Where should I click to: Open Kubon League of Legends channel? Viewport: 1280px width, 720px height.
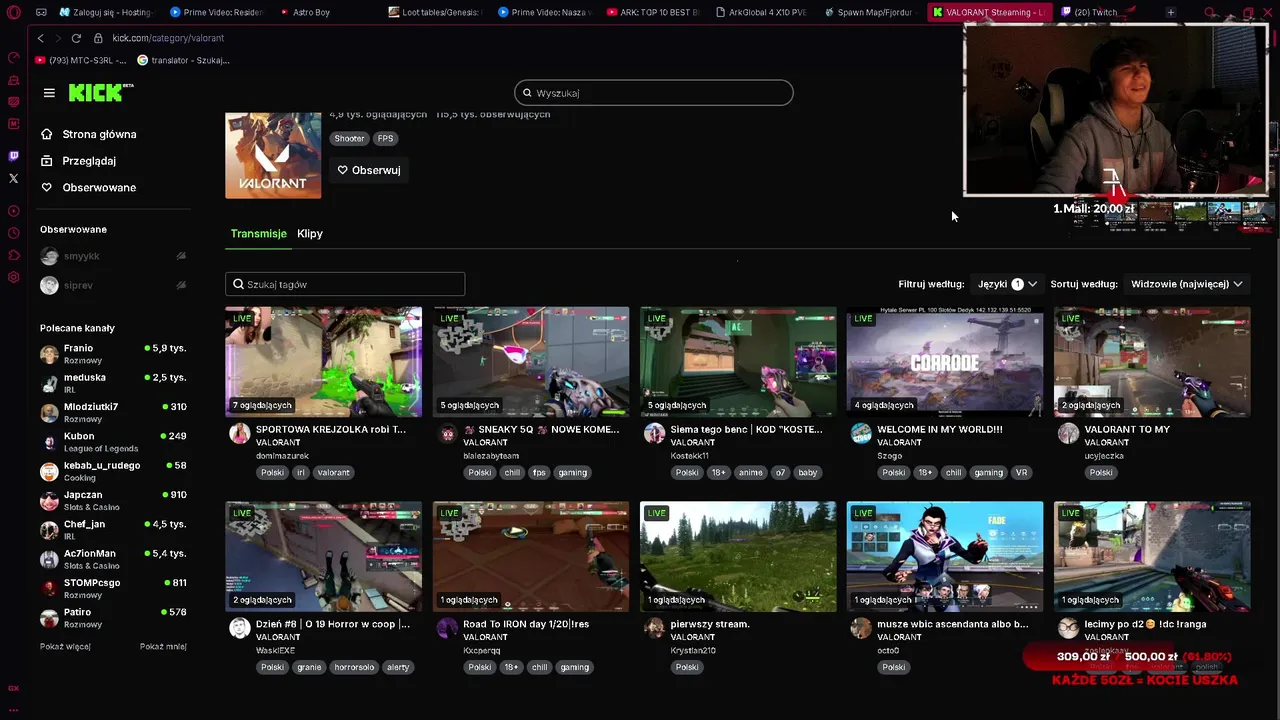pos(113,442)
